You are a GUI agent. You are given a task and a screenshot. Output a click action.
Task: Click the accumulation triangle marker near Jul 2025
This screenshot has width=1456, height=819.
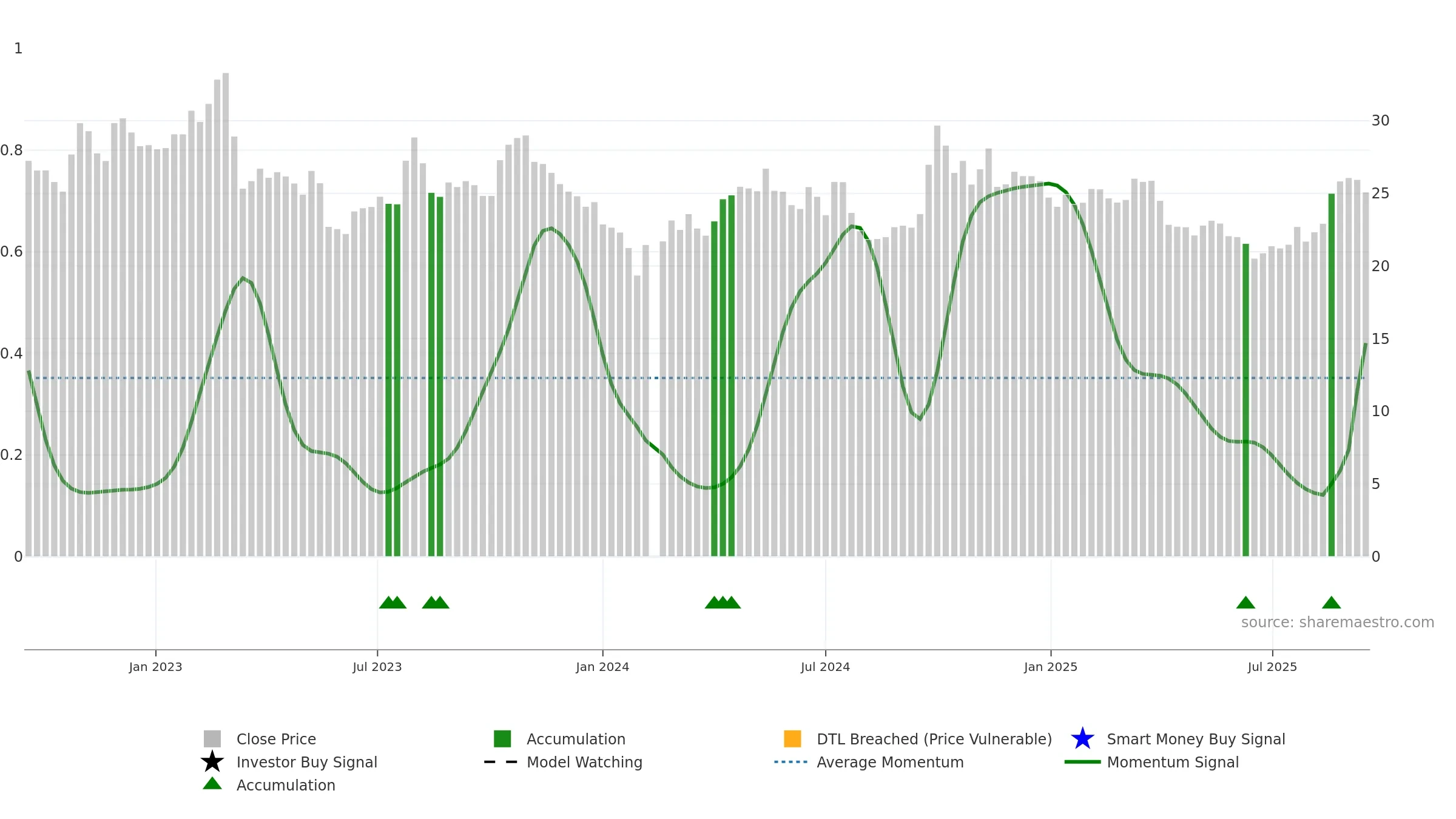pos(1245,602)
